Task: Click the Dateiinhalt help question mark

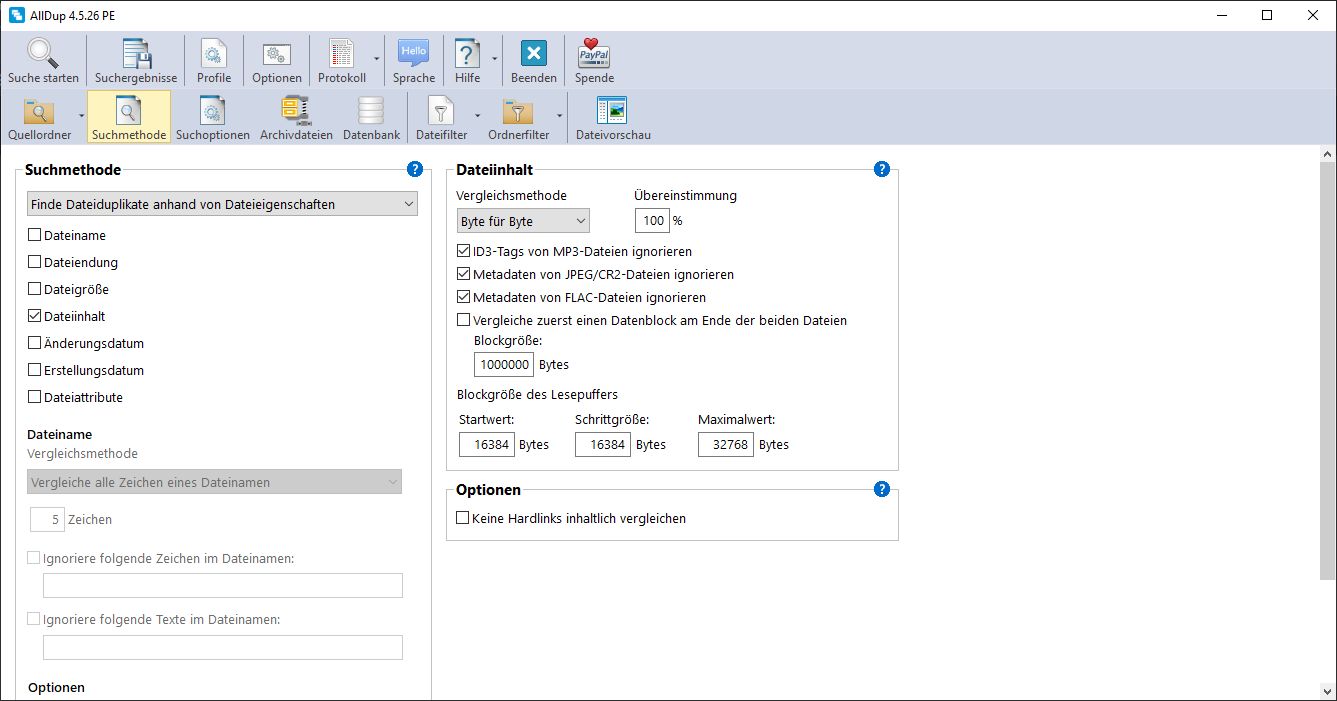Action: coord(882,169)
